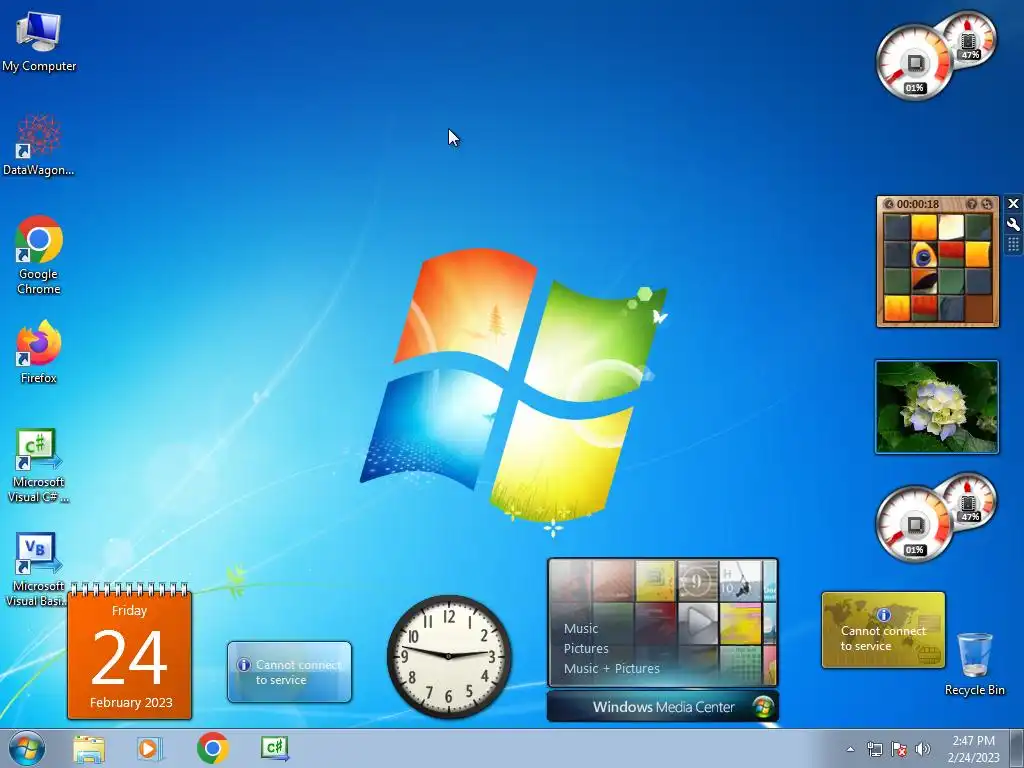Screen dimensions: 1024x768
Task: Show the puzzle picture with question-mark icon
Action: coord(971,204)
